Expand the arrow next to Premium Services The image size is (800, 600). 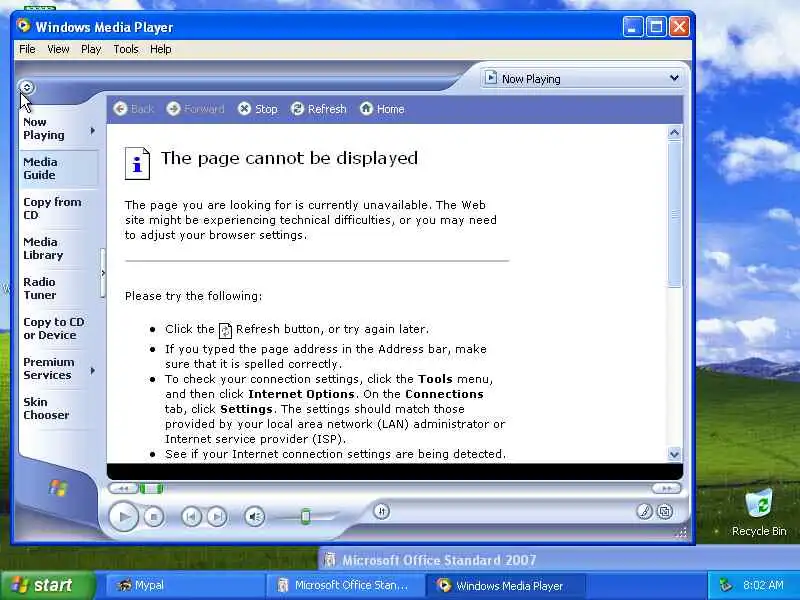coord(92,370)
